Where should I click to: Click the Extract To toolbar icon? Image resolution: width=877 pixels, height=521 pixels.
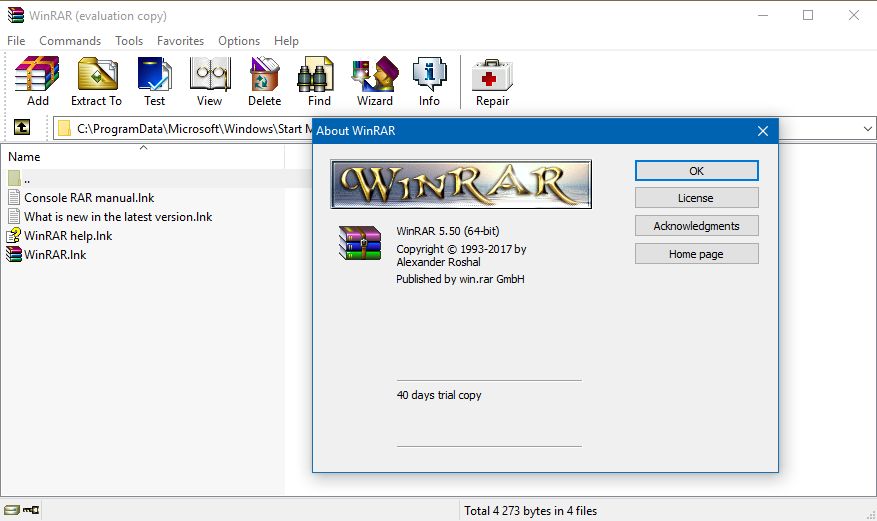(x=97, y=74)
